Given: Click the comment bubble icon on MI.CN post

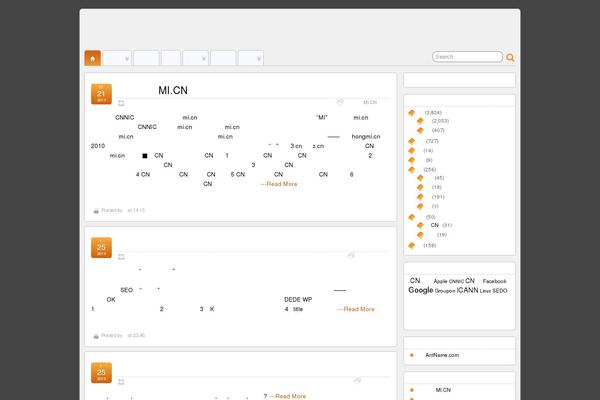Looking at the screenshot, I should [x=340, y=102].
